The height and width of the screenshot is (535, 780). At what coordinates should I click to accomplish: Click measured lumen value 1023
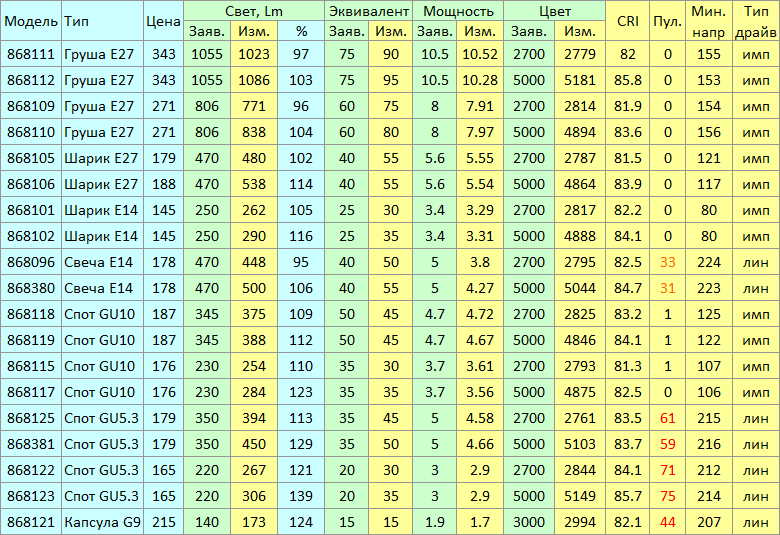254,54
